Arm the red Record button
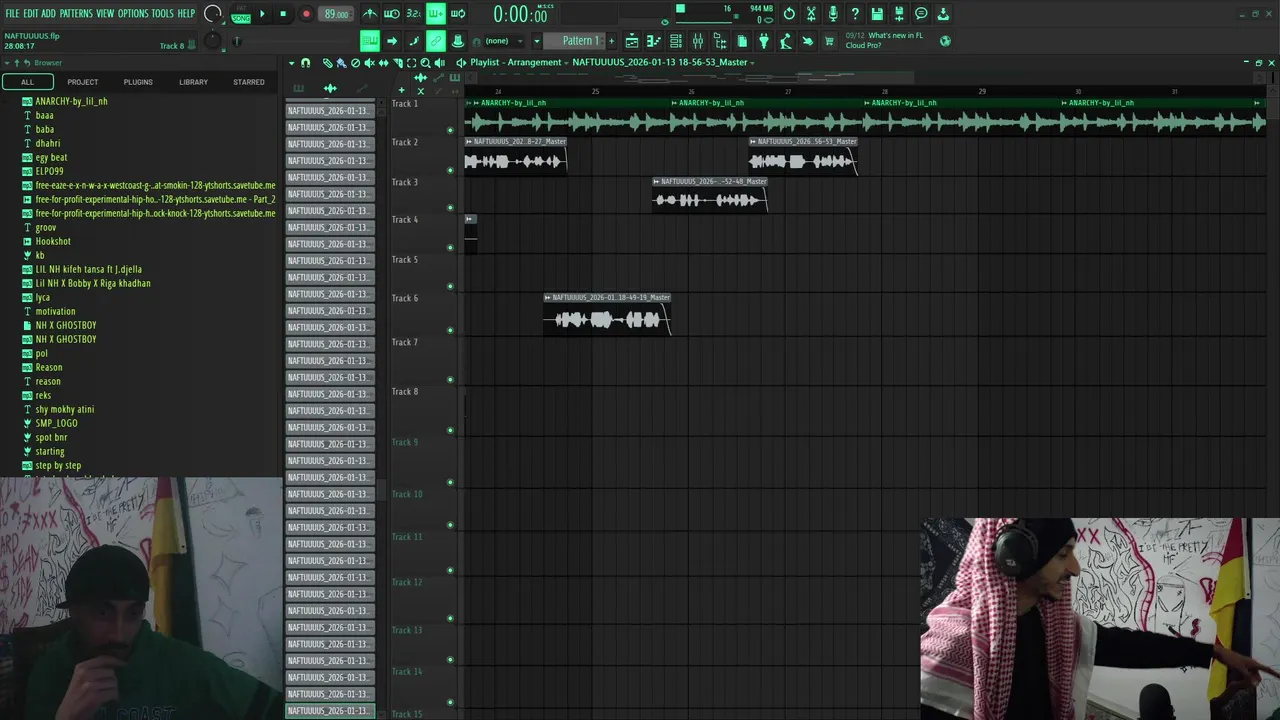Image resolution: width=1280 pixels, height=720 pixels. tap(306, 14)
